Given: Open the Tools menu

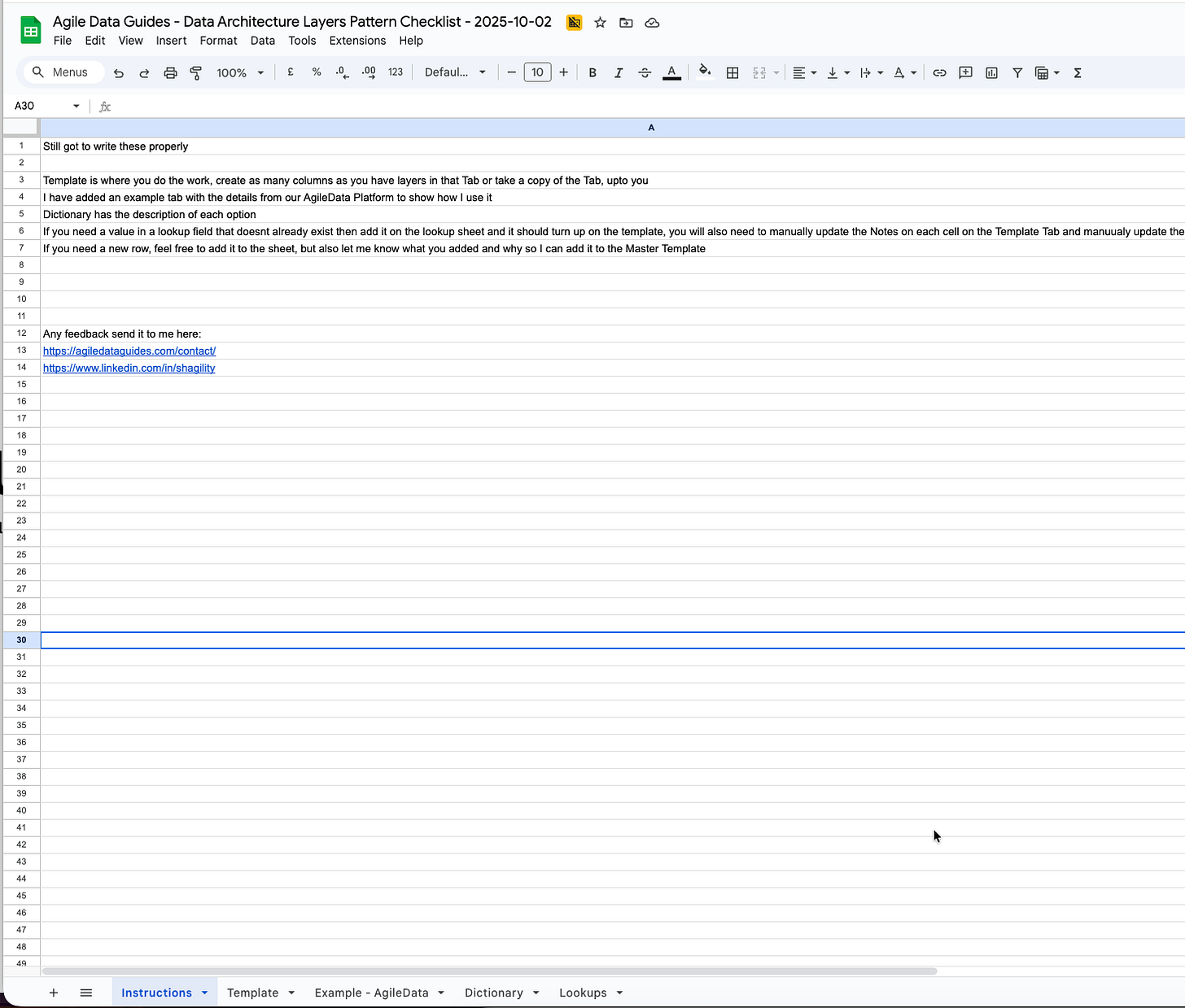Looking at the screenshot, I should pos(302,41).
